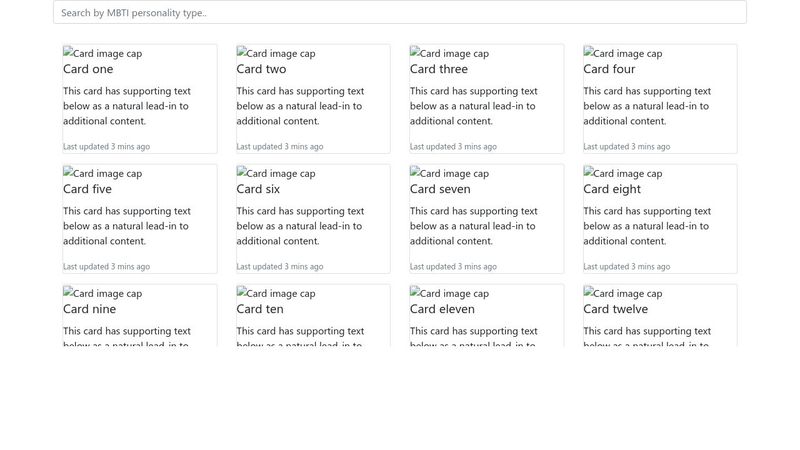
Task: Click the "Card twelve" heading
Action: click(616, 310)
